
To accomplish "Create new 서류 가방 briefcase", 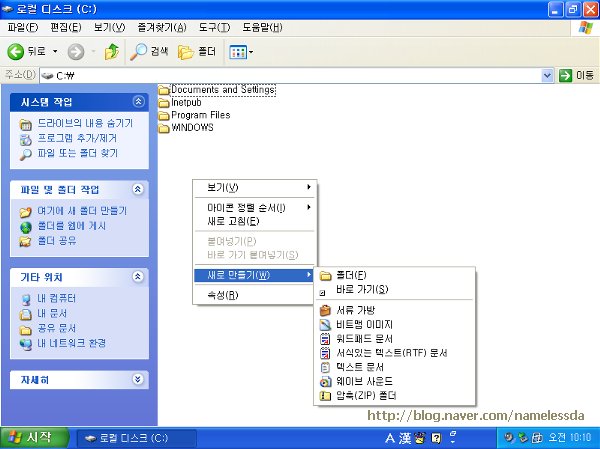I will tap(394, 310).
